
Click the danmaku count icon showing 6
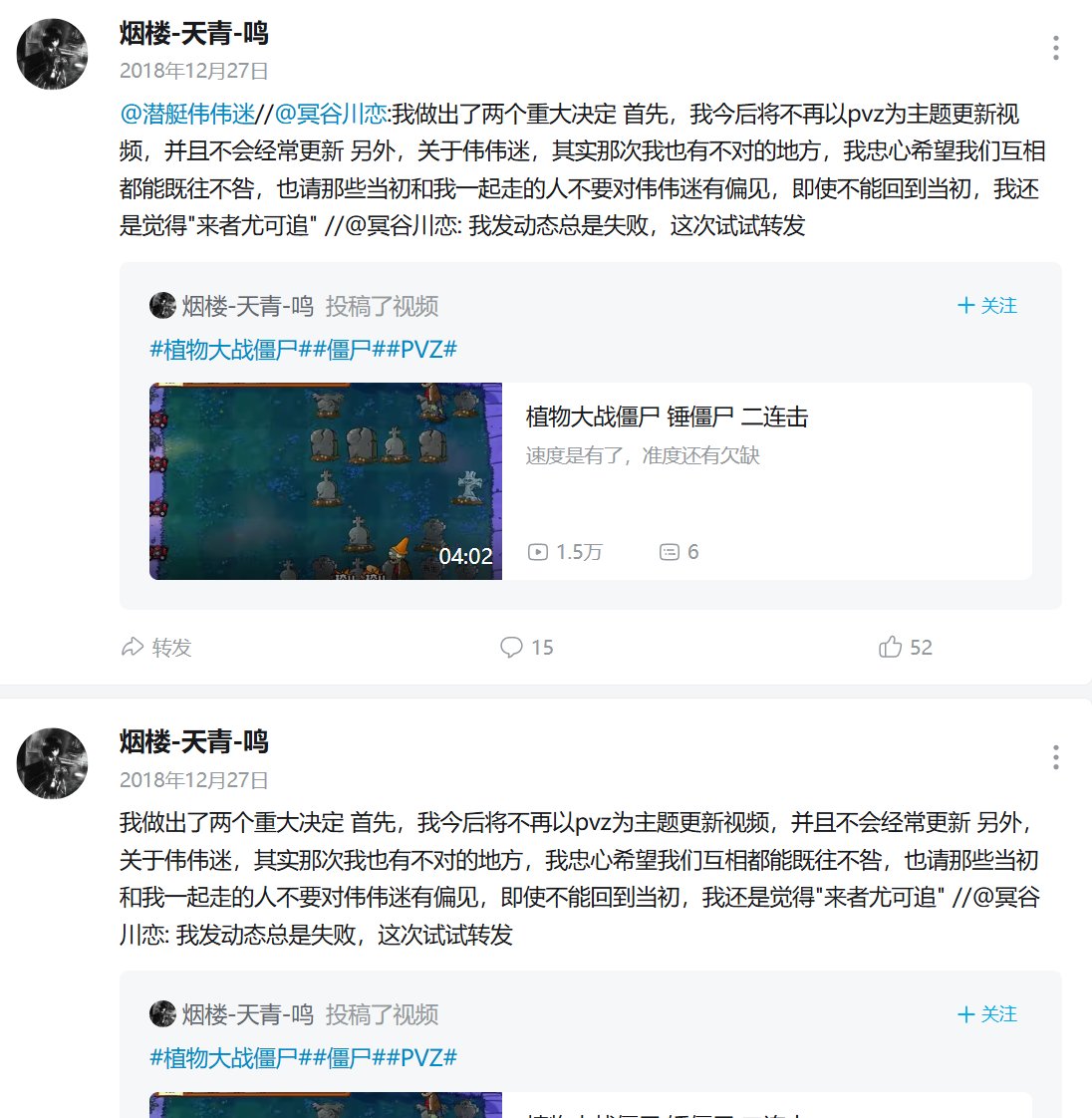pos(670,552)
